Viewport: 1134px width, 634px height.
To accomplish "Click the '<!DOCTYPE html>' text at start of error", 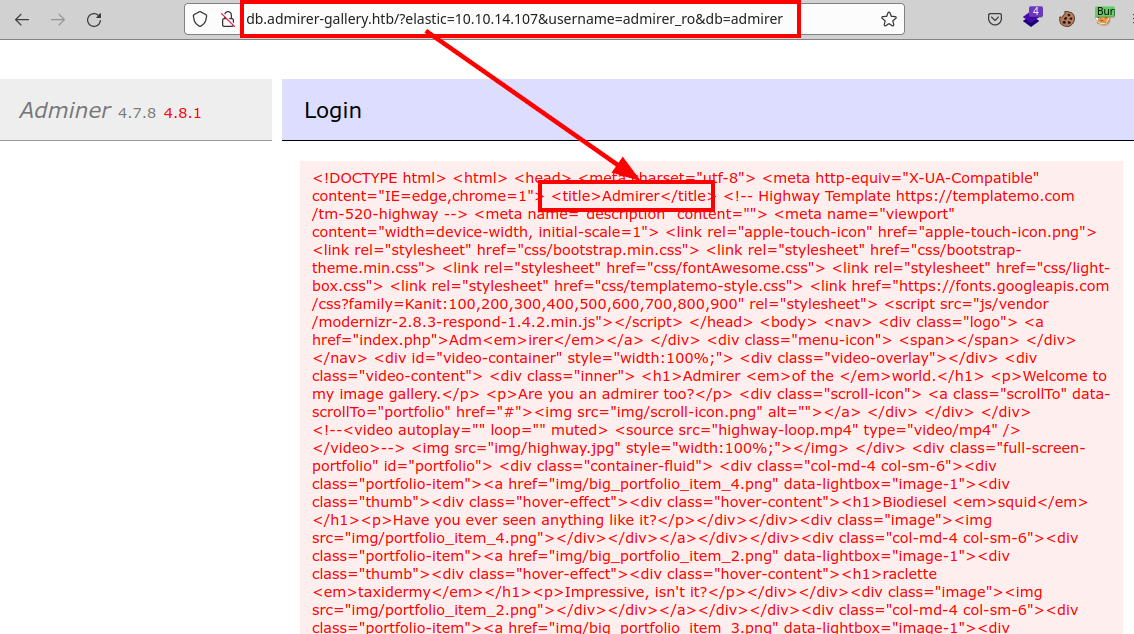I will coord(379,178).
